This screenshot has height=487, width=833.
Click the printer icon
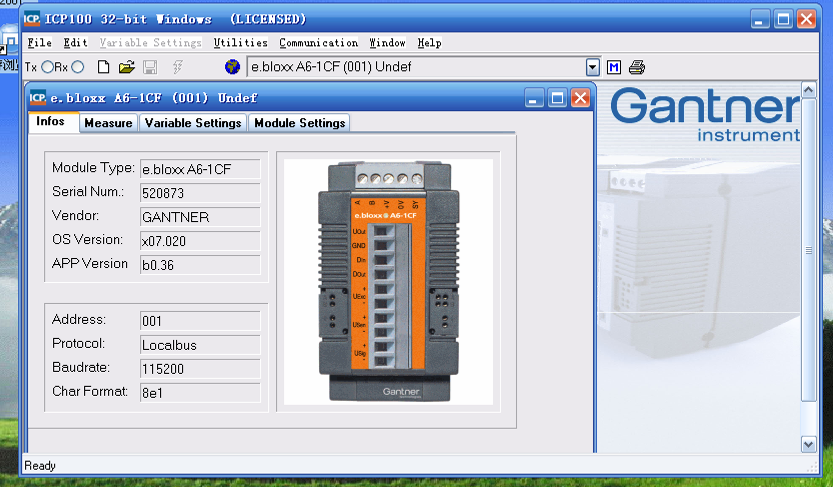click(x=636, y=67)
